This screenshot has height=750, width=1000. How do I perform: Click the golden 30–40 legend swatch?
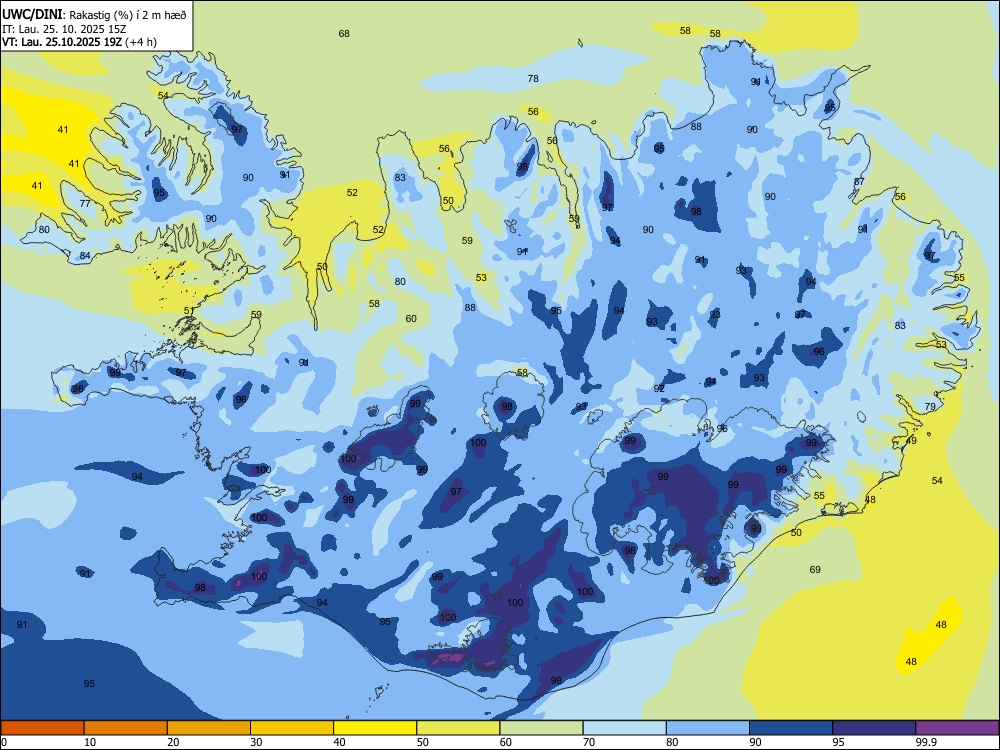292,728
